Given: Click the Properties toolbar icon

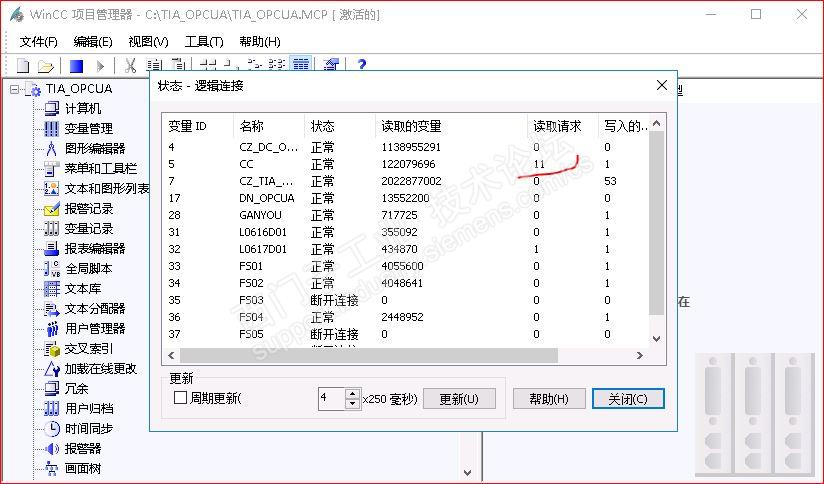Looking at the screenshot, I should pos(331,65).
